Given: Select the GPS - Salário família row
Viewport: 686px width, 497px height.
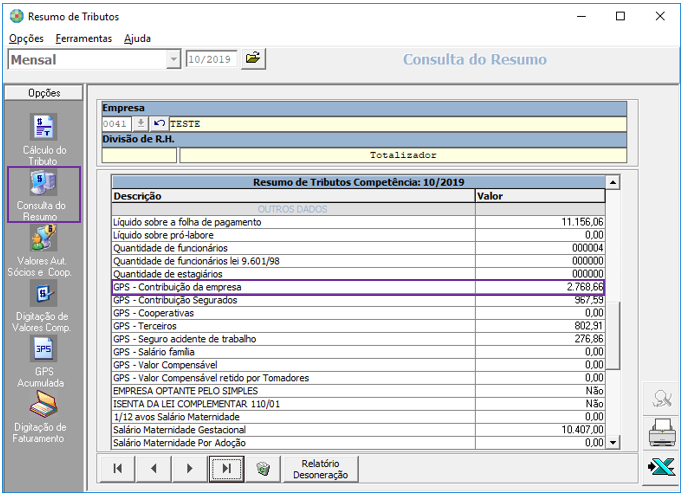Looking at the screenshot, I should tap(358, 352).
